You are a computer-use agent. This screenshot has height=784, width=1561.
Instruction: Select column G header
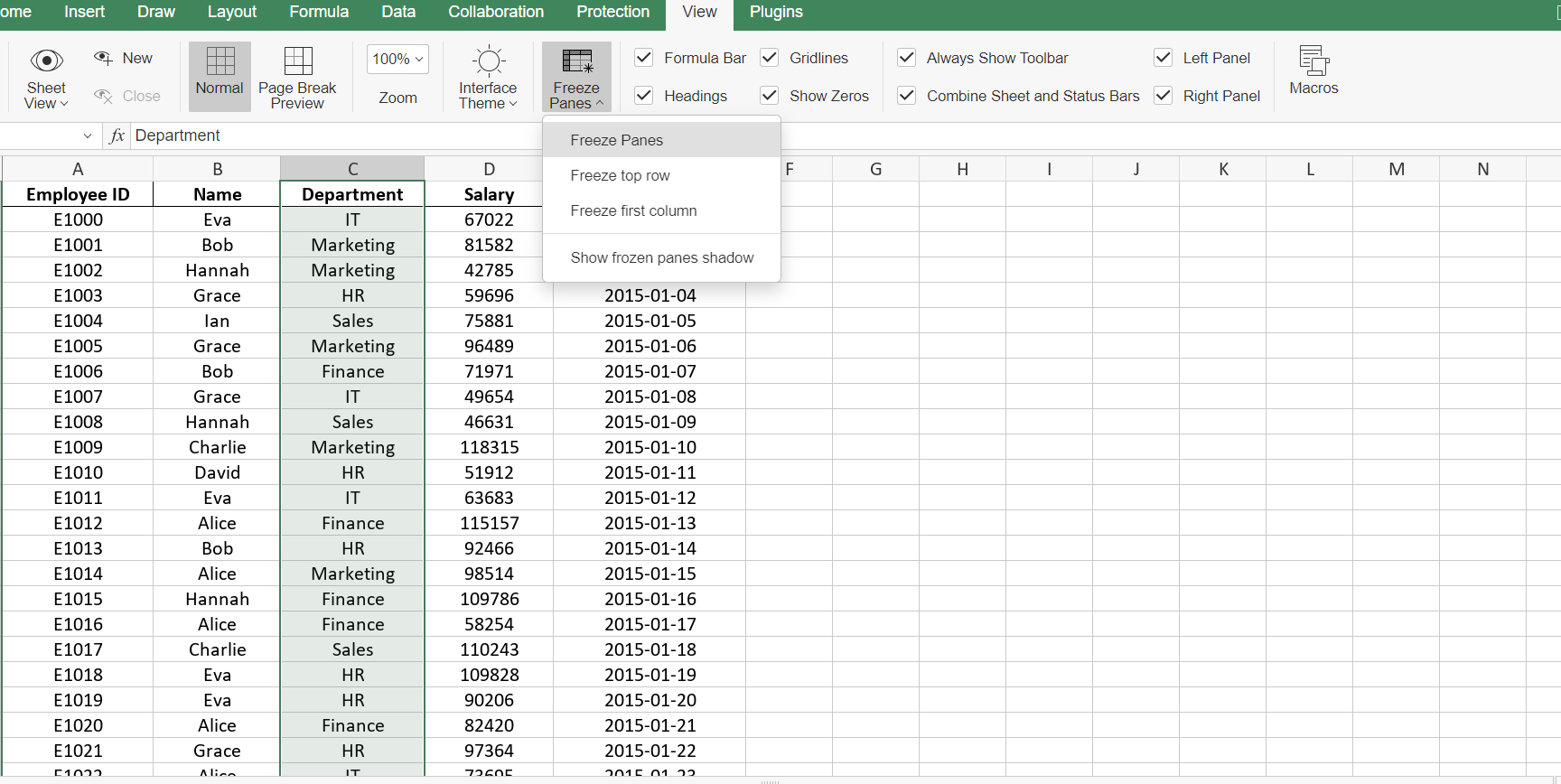[875, 169]
